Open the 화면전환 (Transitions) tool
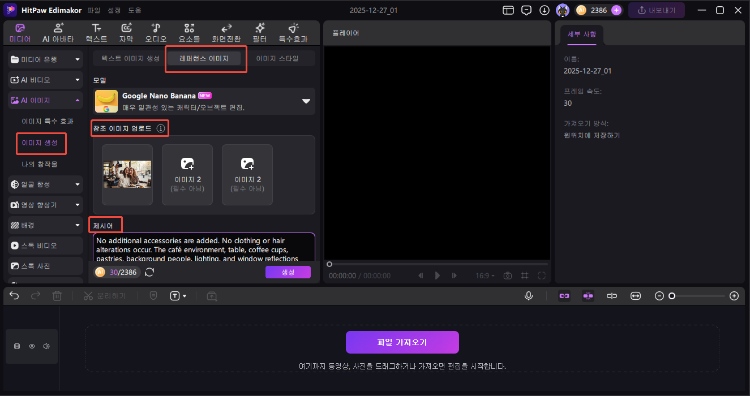Screen dimensions: 750x396 [x=226, y=33]
